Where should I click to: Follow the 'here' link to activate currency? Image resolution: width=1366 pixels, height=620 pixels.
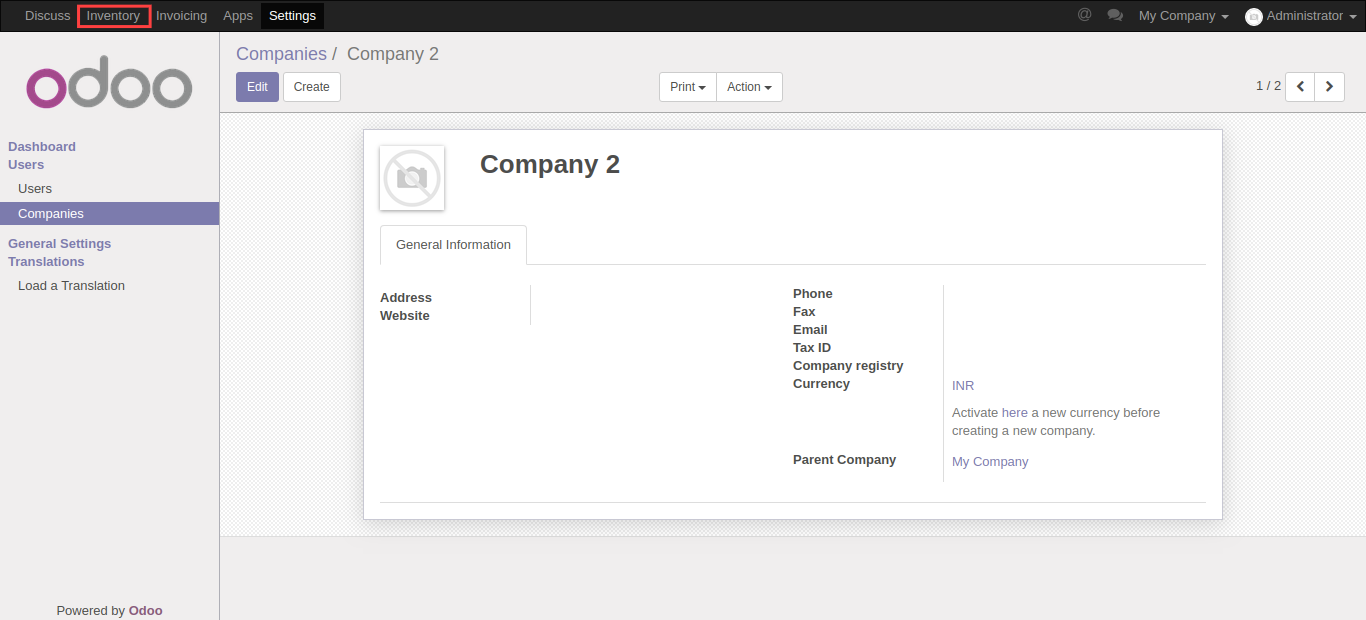pyautogui.click(x=1014, y=413)
